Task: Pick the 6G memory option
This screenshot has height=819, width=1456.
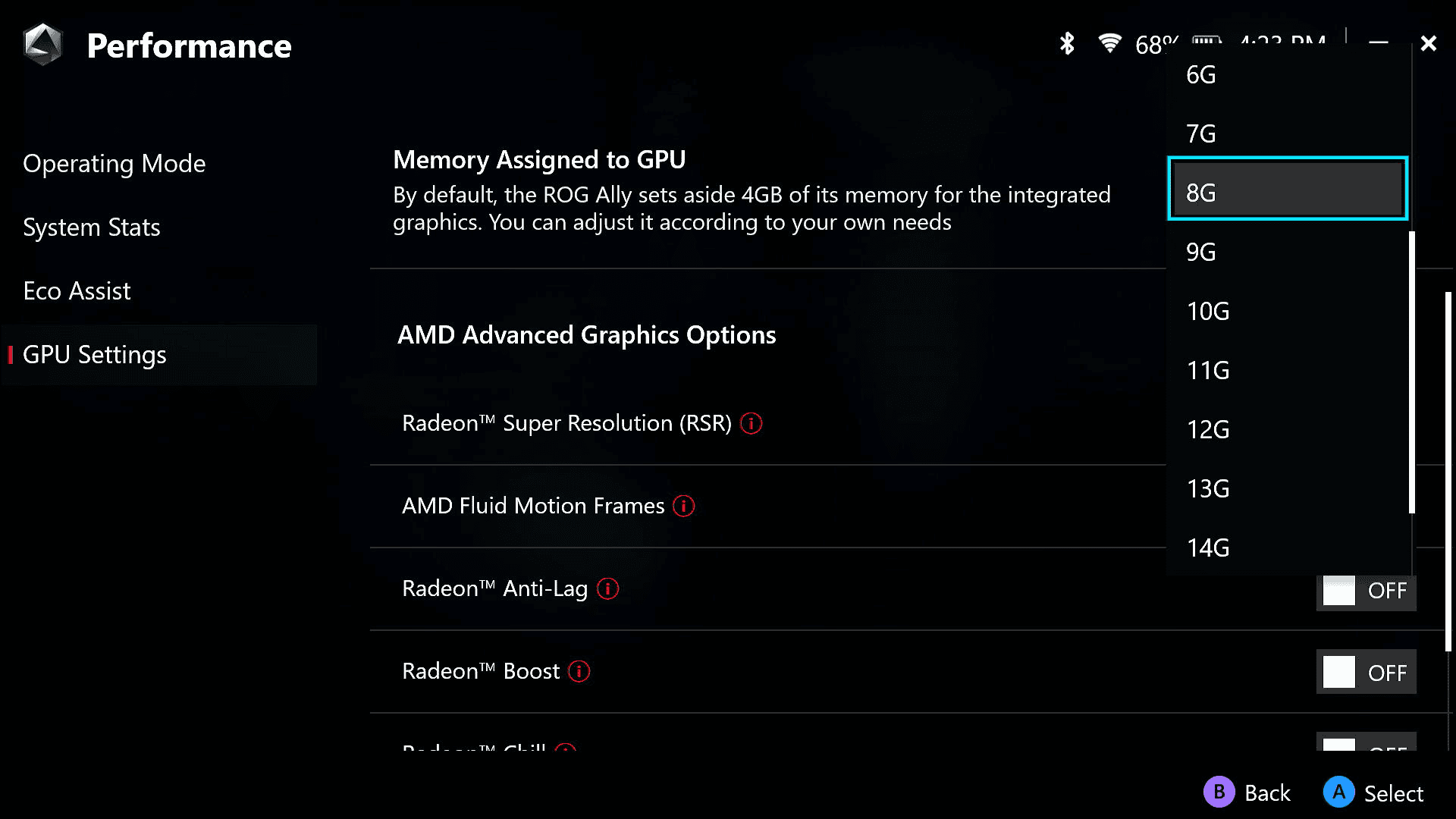Action: pyautogui.click(x=1287, y=74)
